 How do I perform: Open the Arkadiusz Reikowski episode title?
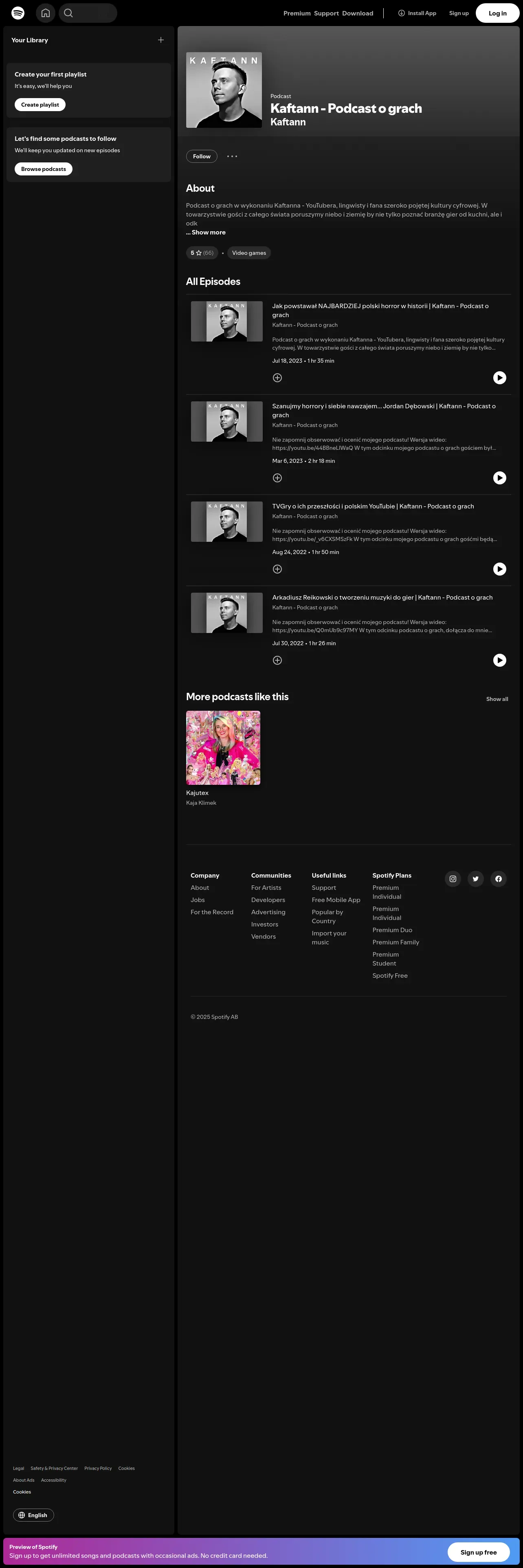[x=382, y=598]
